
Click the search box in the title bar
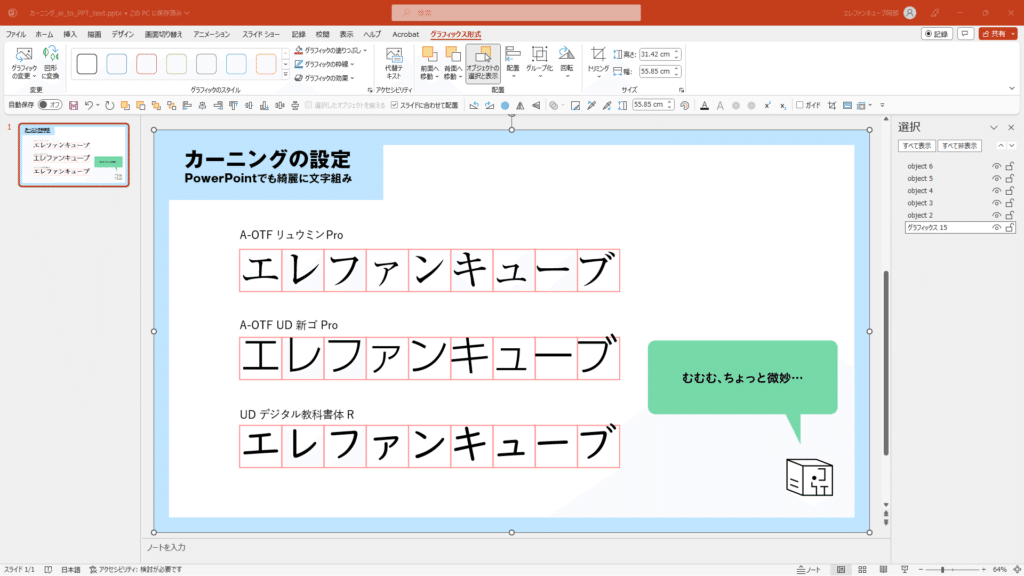[516, 12]
